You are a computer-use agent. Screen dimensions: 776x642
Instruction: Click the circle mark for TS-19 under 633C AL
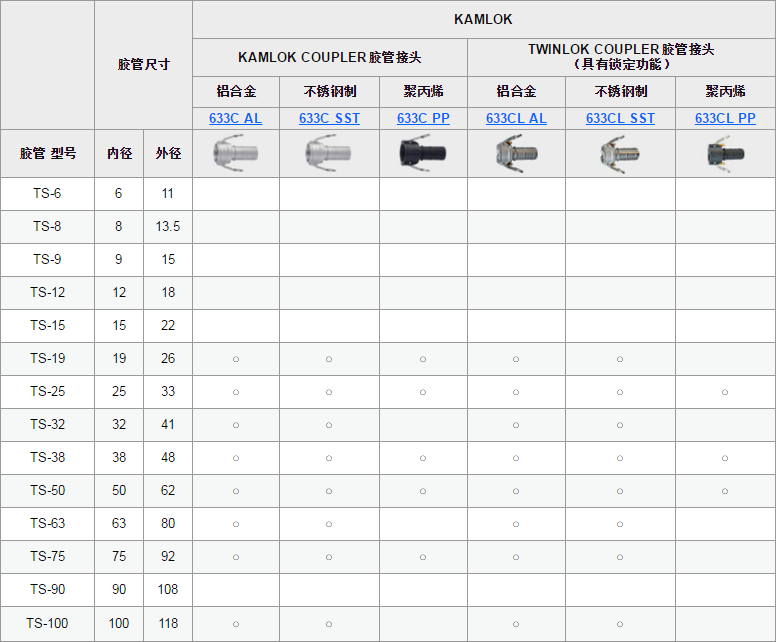[x=236, y=359]
